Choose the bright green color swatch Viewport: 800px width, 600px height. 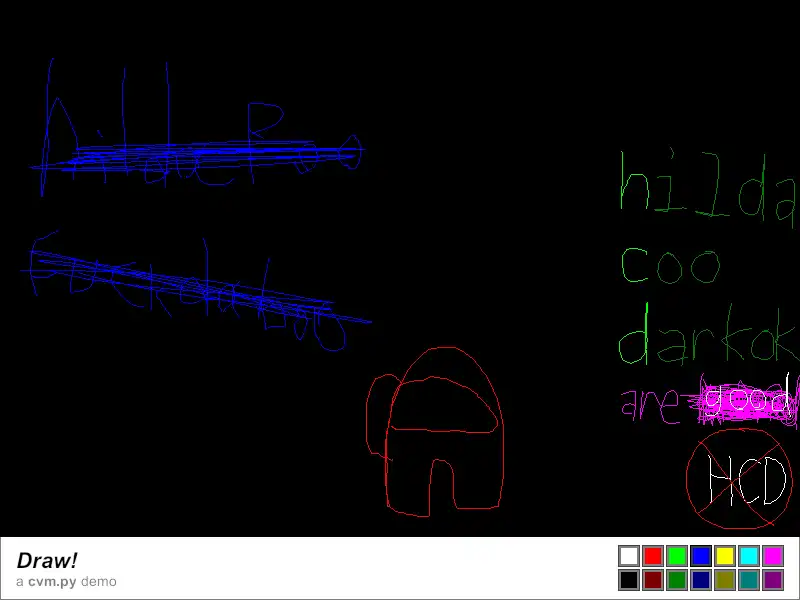677,556
